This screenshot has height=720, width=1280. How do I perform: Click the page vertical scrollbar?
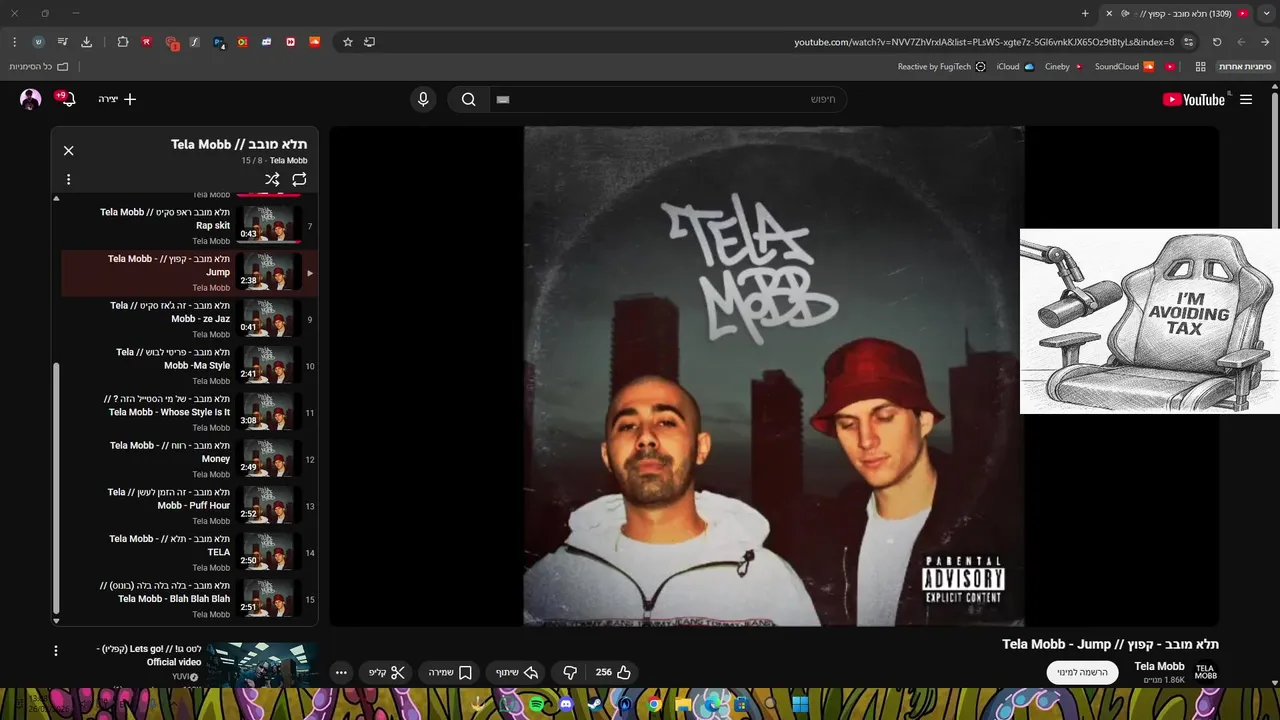(x=1275, y=160)
